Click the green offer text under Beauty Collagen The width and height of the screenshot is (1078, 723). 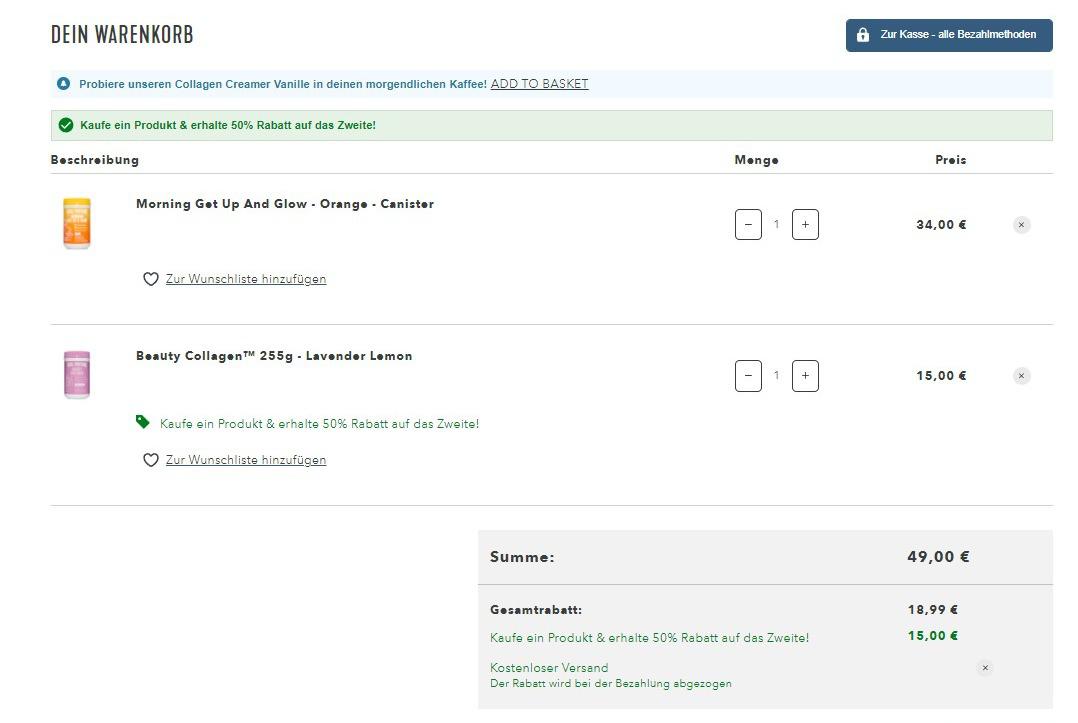click(x=319, y=424)
